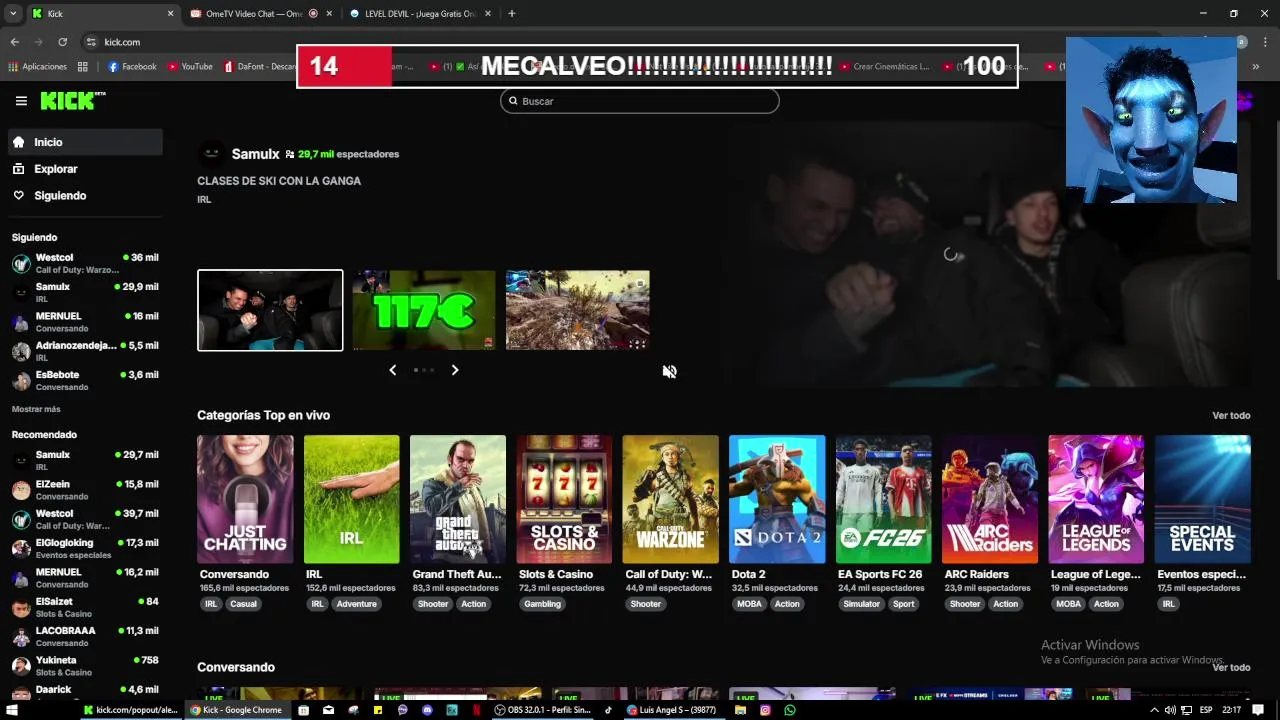Expand followed channels with Mostrar más
Screen dimensions: 1280x720
tap(36, 409)
